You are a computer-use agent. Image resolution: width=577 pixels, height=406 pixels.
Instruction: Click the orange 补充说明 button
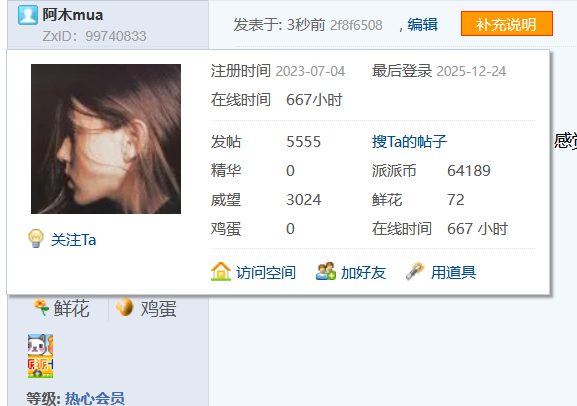(x=507, y=24)
